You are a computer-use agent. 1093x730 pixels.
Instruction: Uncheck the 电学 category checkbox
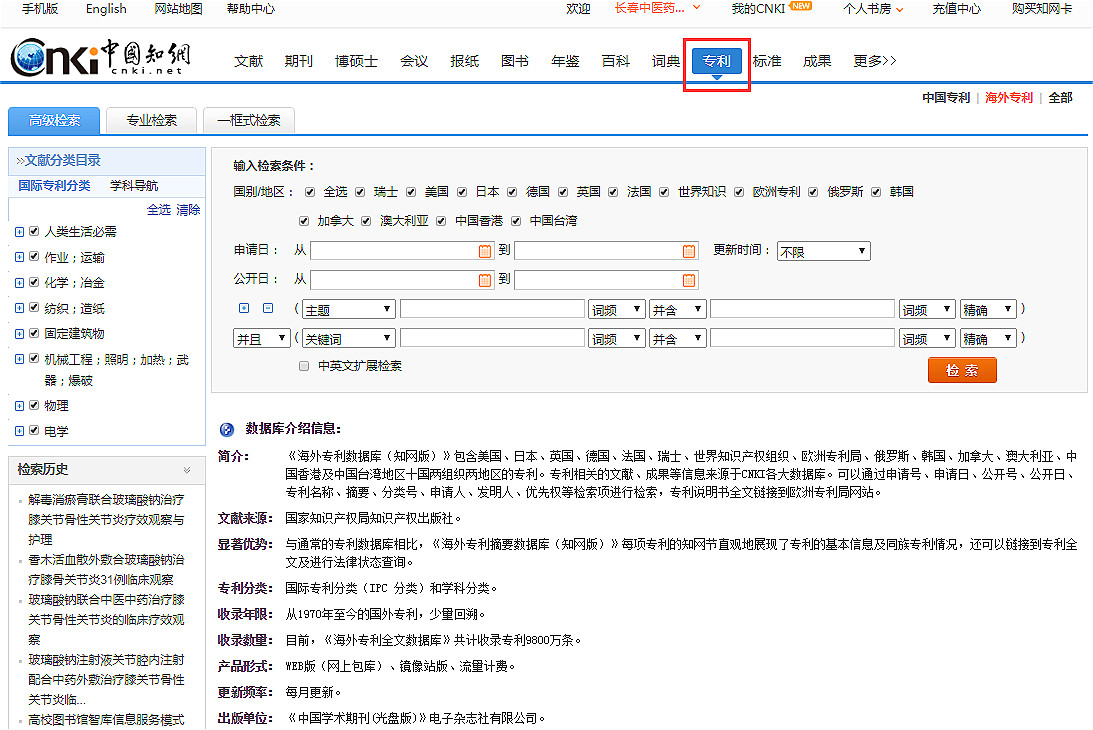pos(34,430)
